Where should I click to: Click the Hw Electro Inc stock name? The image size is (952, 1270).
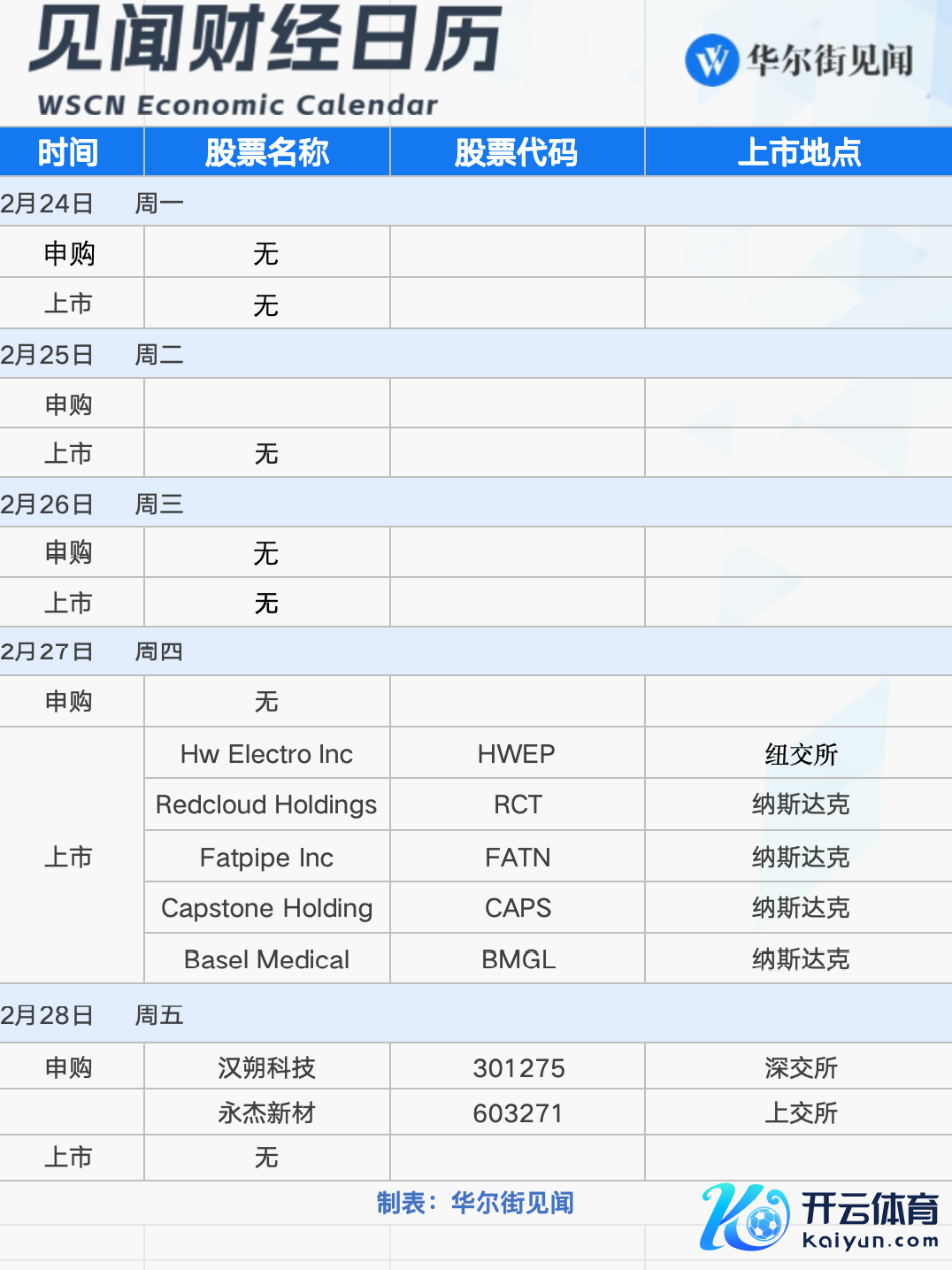(266, 754)
